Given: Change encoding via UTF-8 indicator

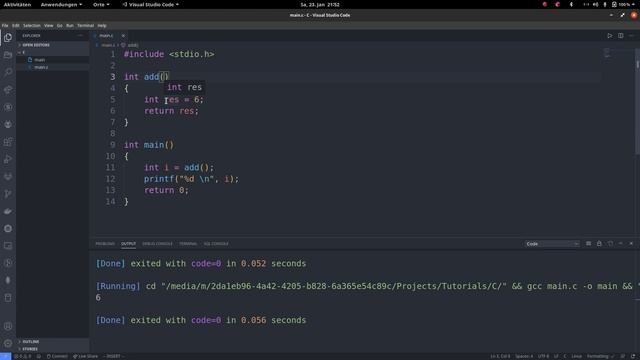Looking at the screenshot, I should click(x=543, y=356).
